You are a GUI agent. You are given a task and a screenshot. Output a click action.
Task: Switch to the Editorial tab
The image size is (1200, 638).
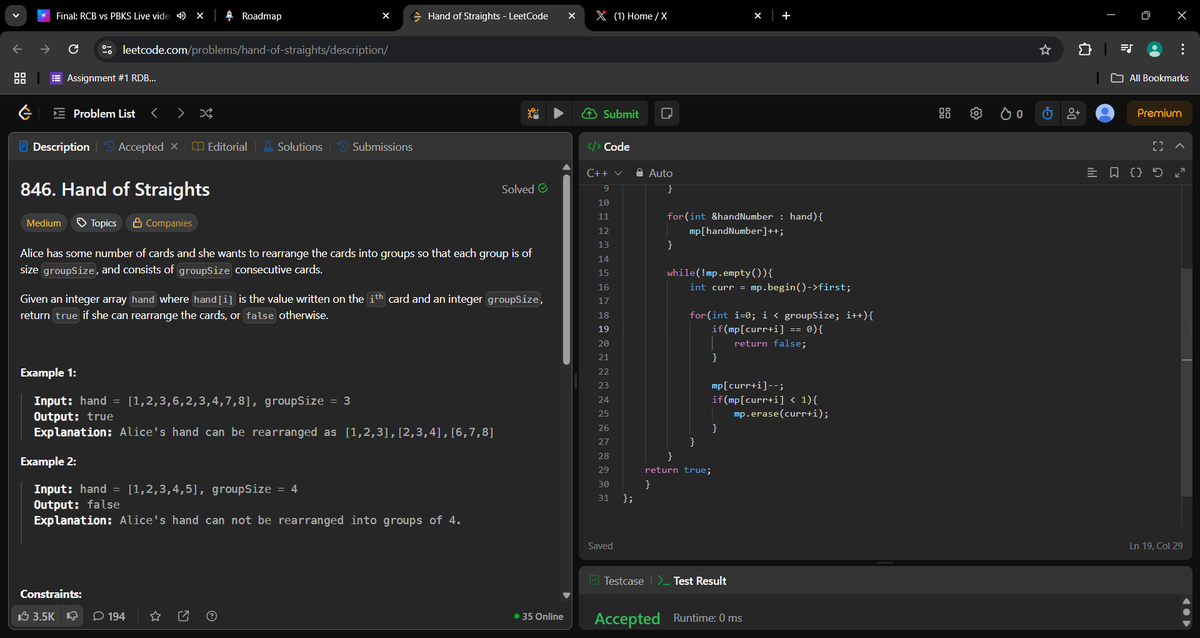point(228,146)
